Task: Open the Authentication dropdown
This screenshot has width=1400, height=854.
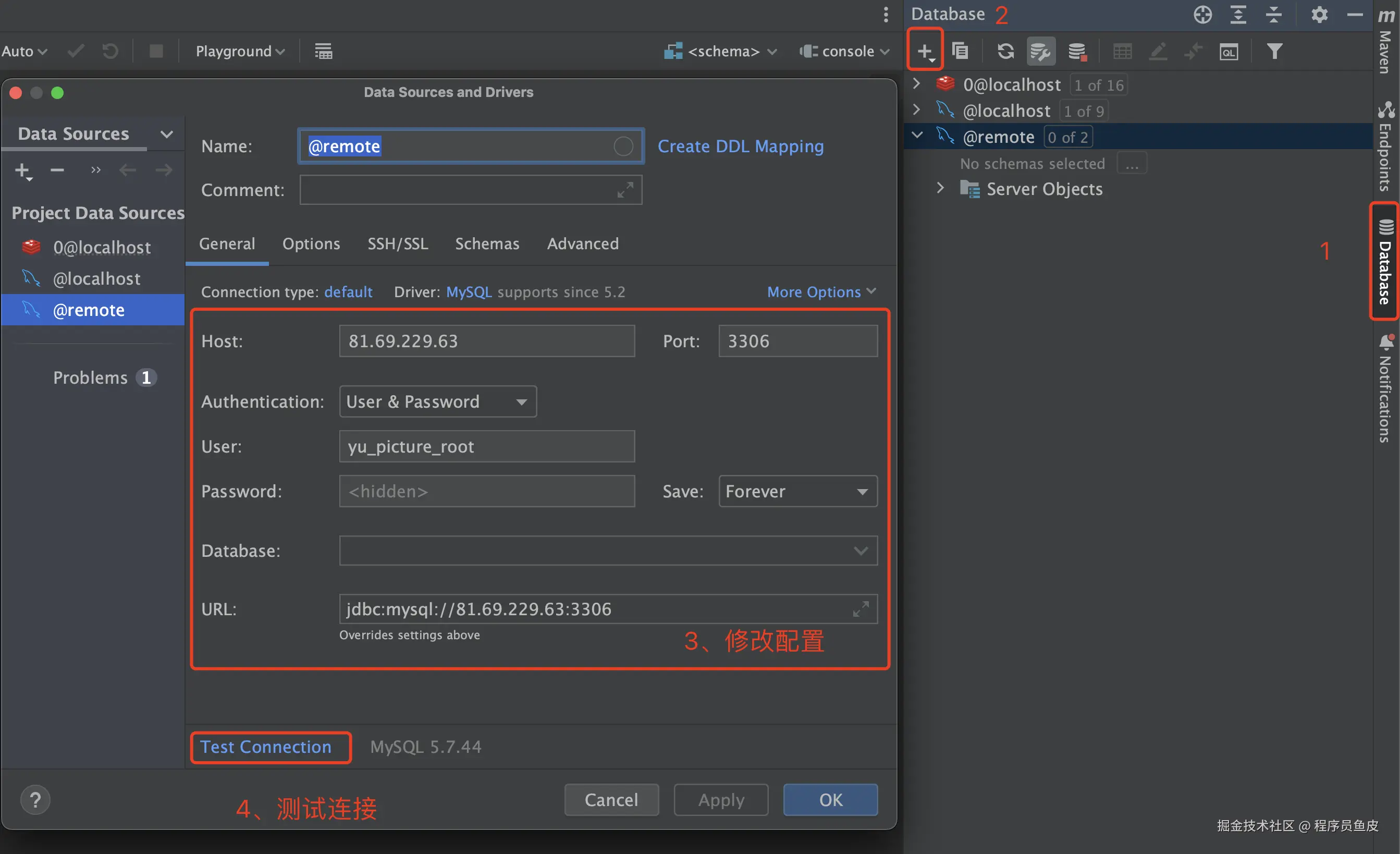Action: pyautogui.click(x=437, y=401)
